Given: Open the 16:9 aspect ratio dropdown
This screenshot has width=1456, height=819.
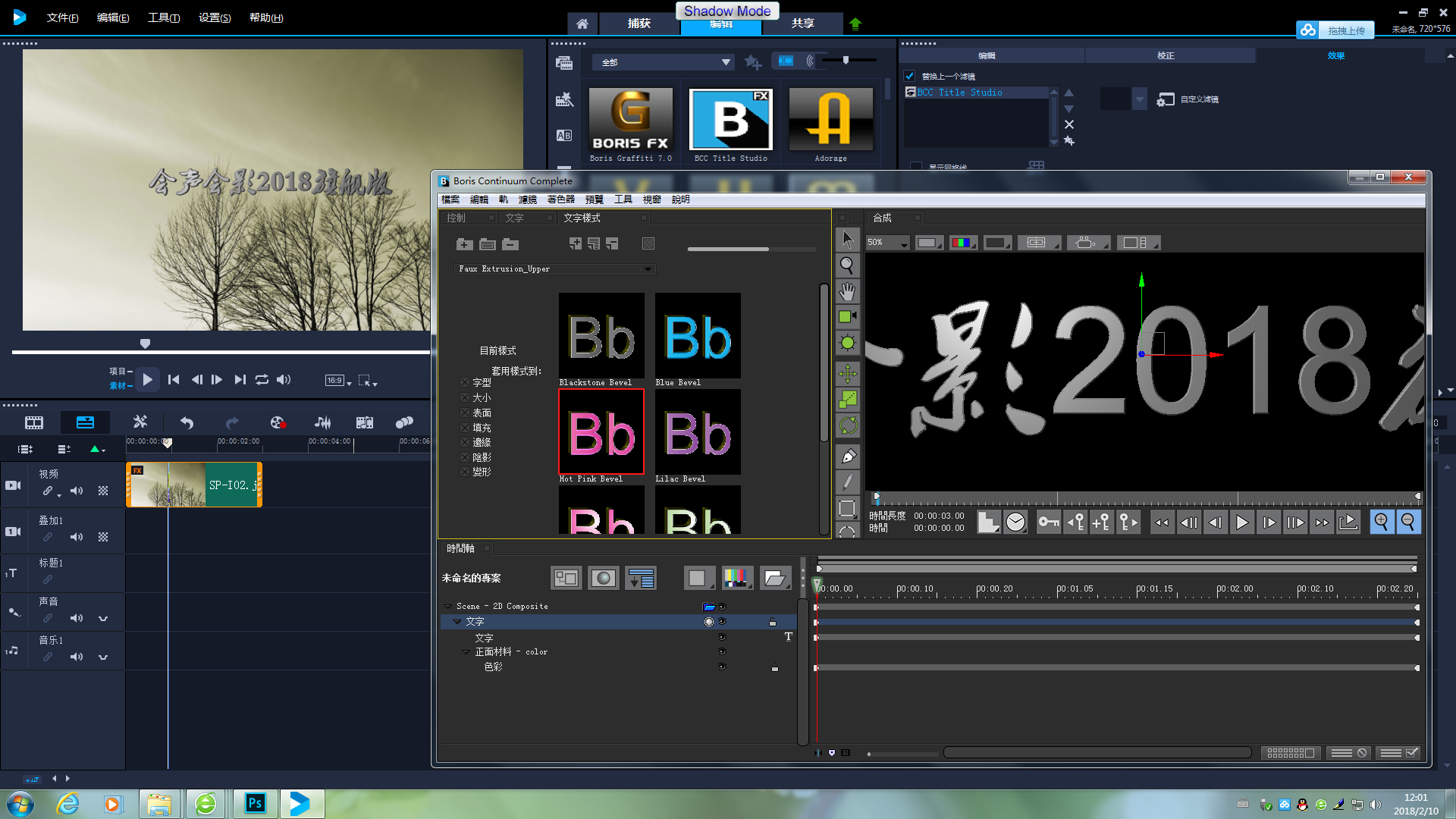Looking at the screenshot, I should pos(338,381).
